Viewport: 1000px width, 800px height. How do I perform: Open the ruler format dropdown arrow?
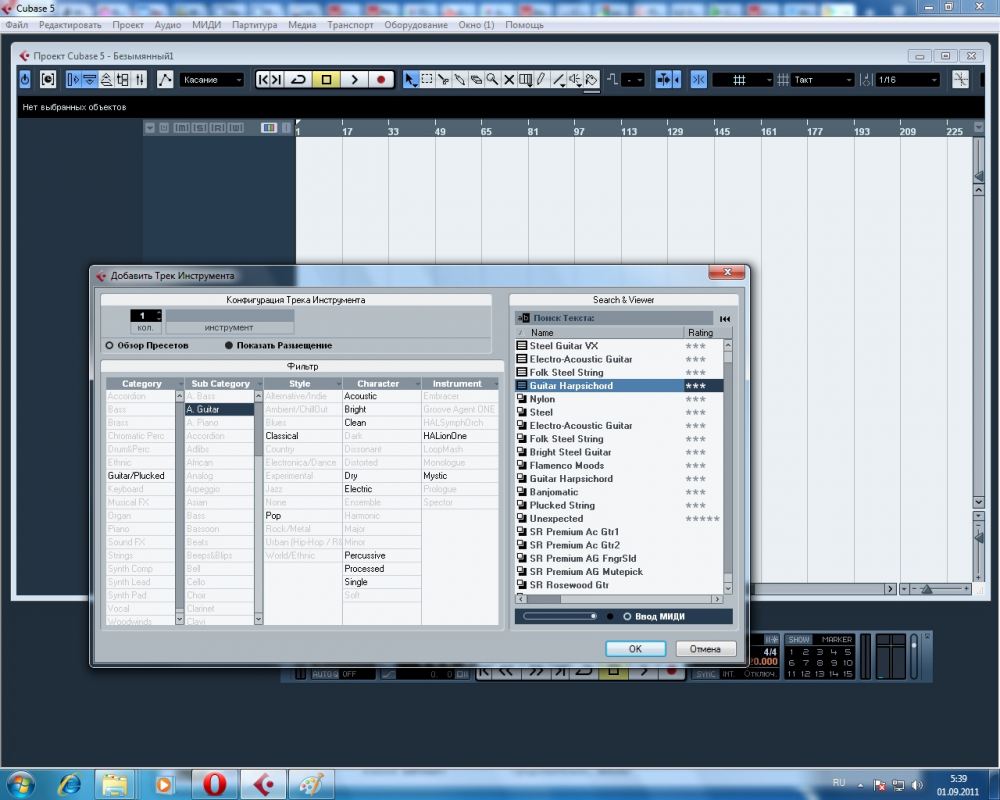click(979, 128)
